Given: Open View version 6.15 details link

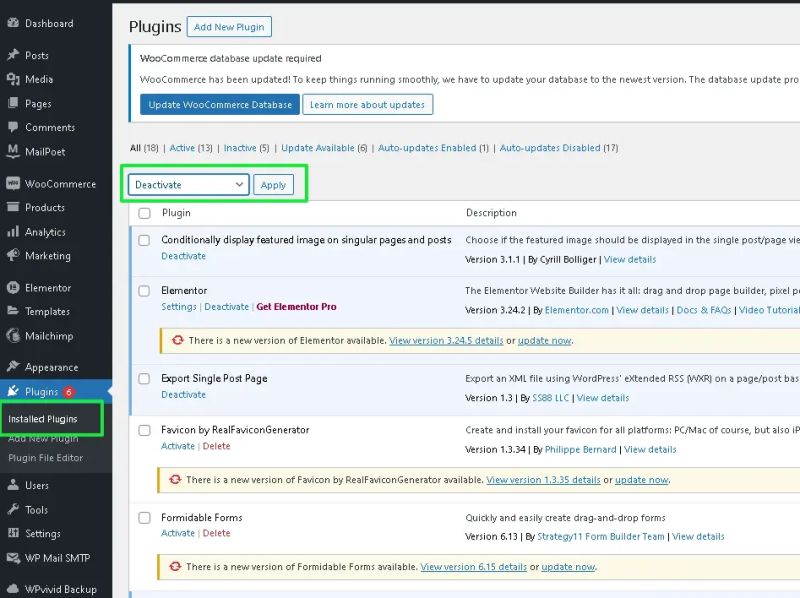Looking at the screenshot, I should [473, 567].
